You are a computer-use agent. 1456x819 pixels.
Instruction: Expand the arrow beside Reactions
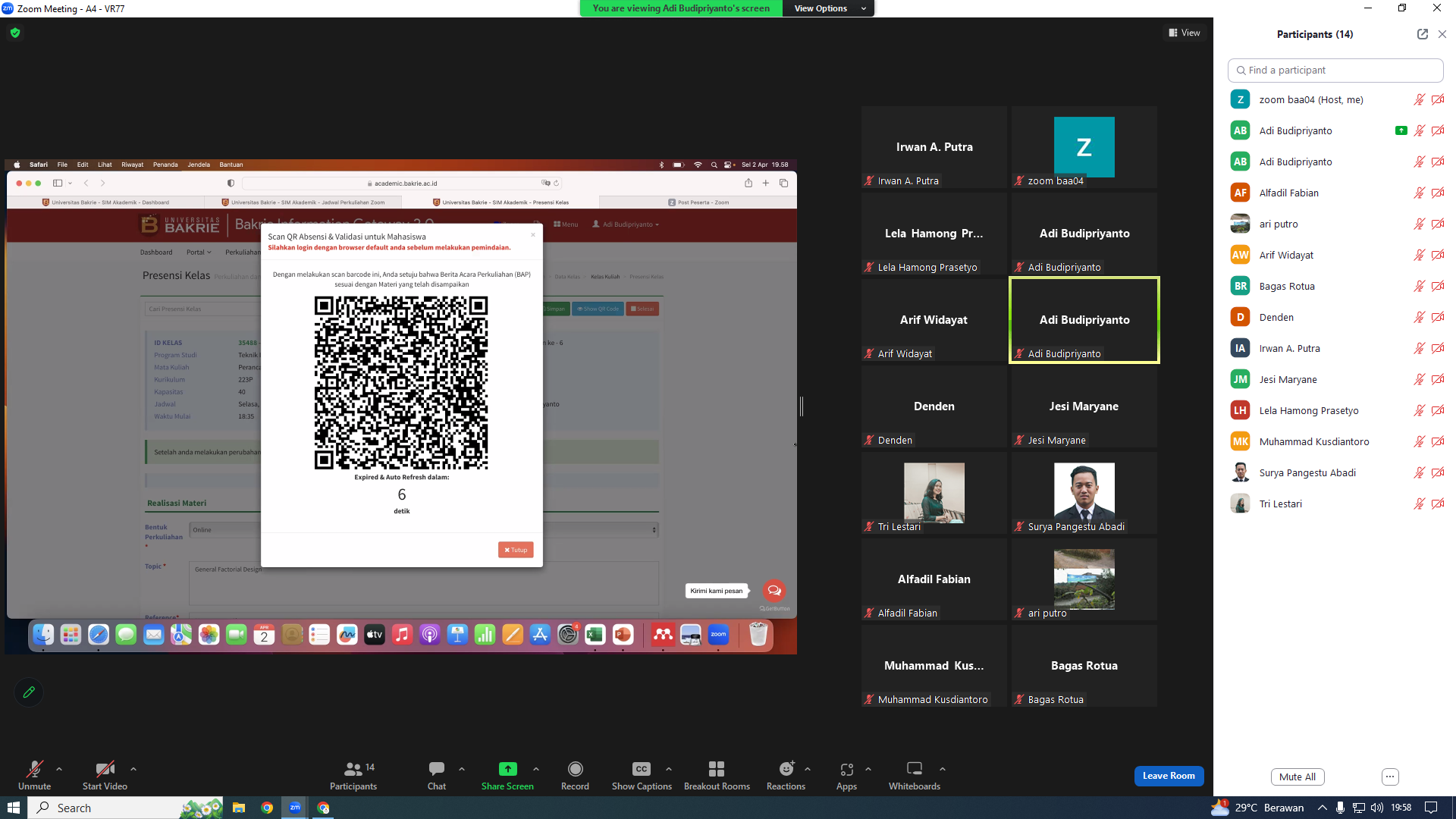click(x=808, y=769)
